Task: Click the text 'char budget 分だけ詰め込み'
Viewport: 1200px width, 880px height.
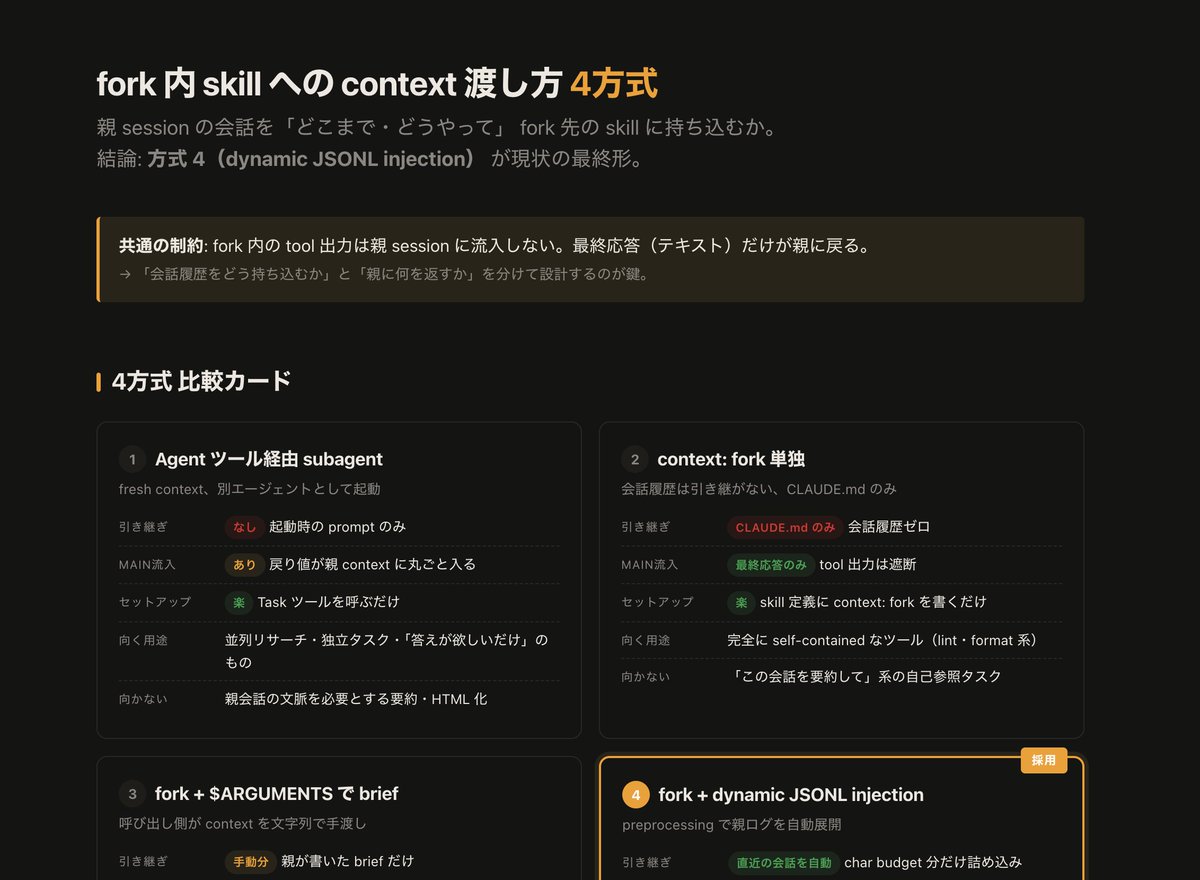Action: point(933,863)
